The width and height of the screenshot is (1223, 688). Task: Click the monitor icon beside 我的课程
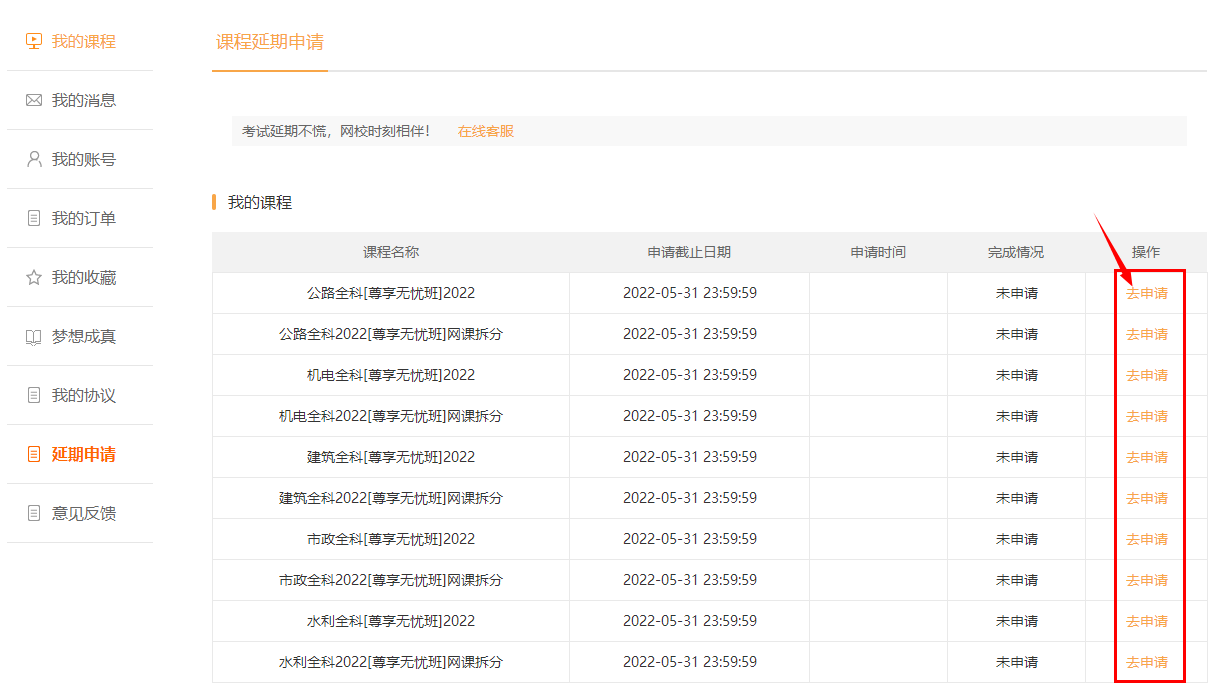34,42
